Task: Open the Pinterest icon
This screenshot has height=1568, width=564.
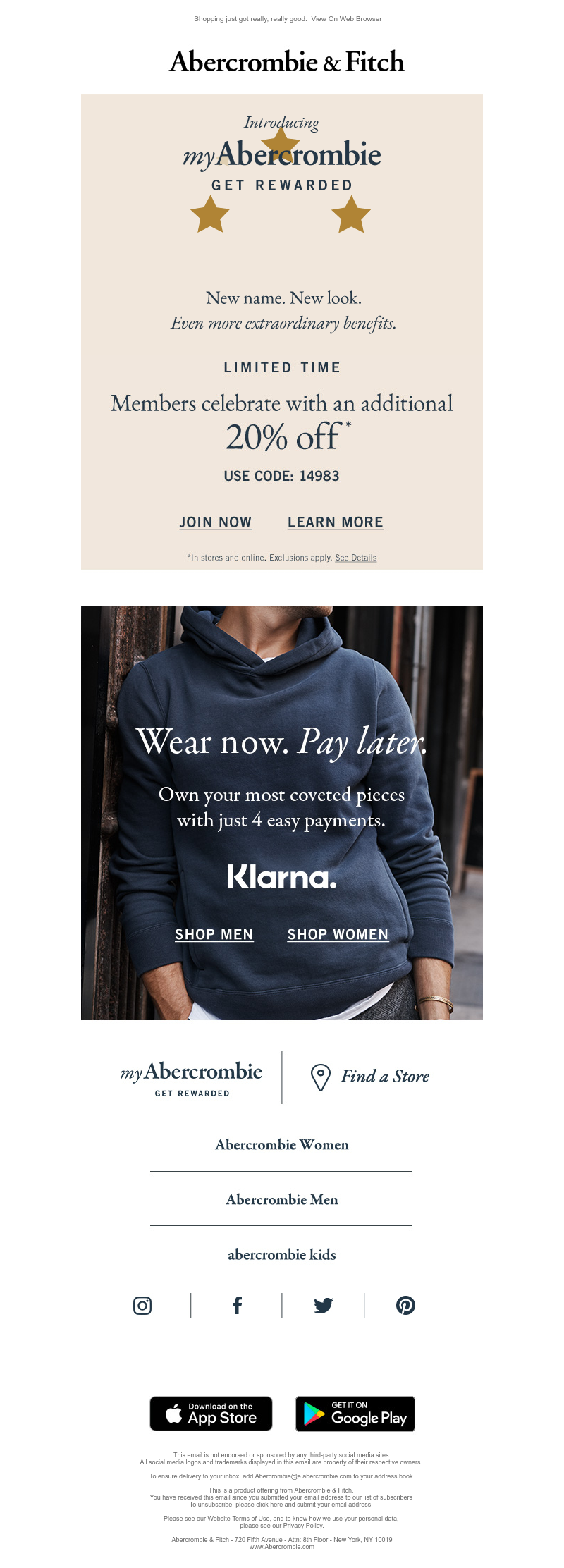Action: pyautogui.click(x=406, y=1306)
